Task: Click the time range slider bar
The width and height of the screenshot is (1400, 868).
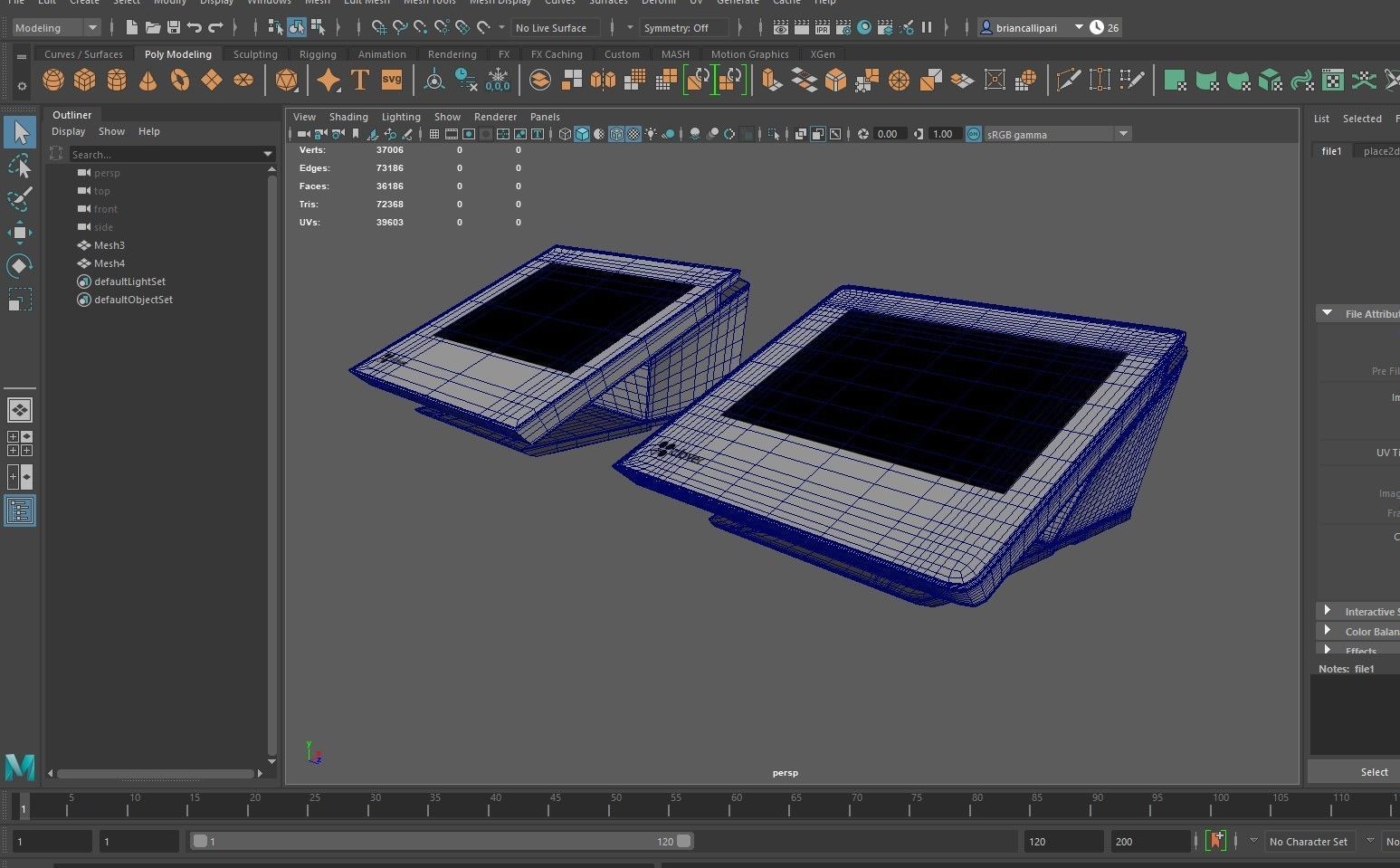Action: coord(442,841)
